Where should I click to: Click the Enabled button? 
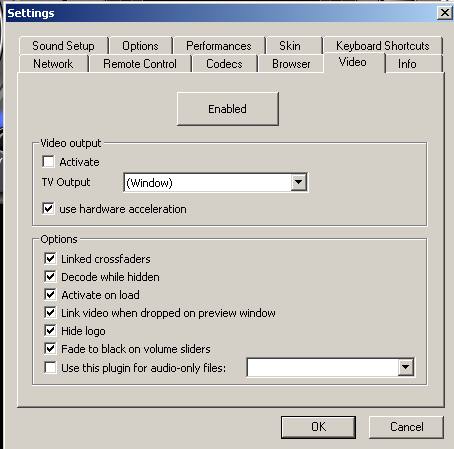(x=228, y=109)
